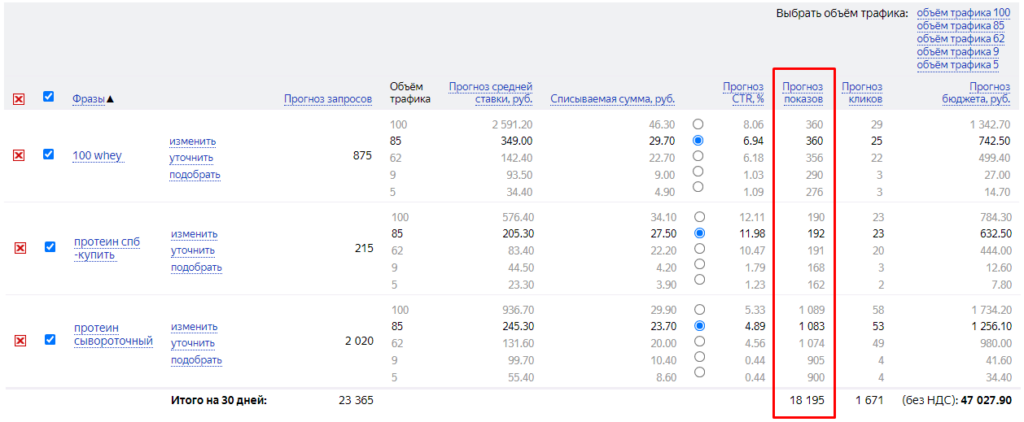Remove the '100 whey' phrase with red X

[18, 155]
